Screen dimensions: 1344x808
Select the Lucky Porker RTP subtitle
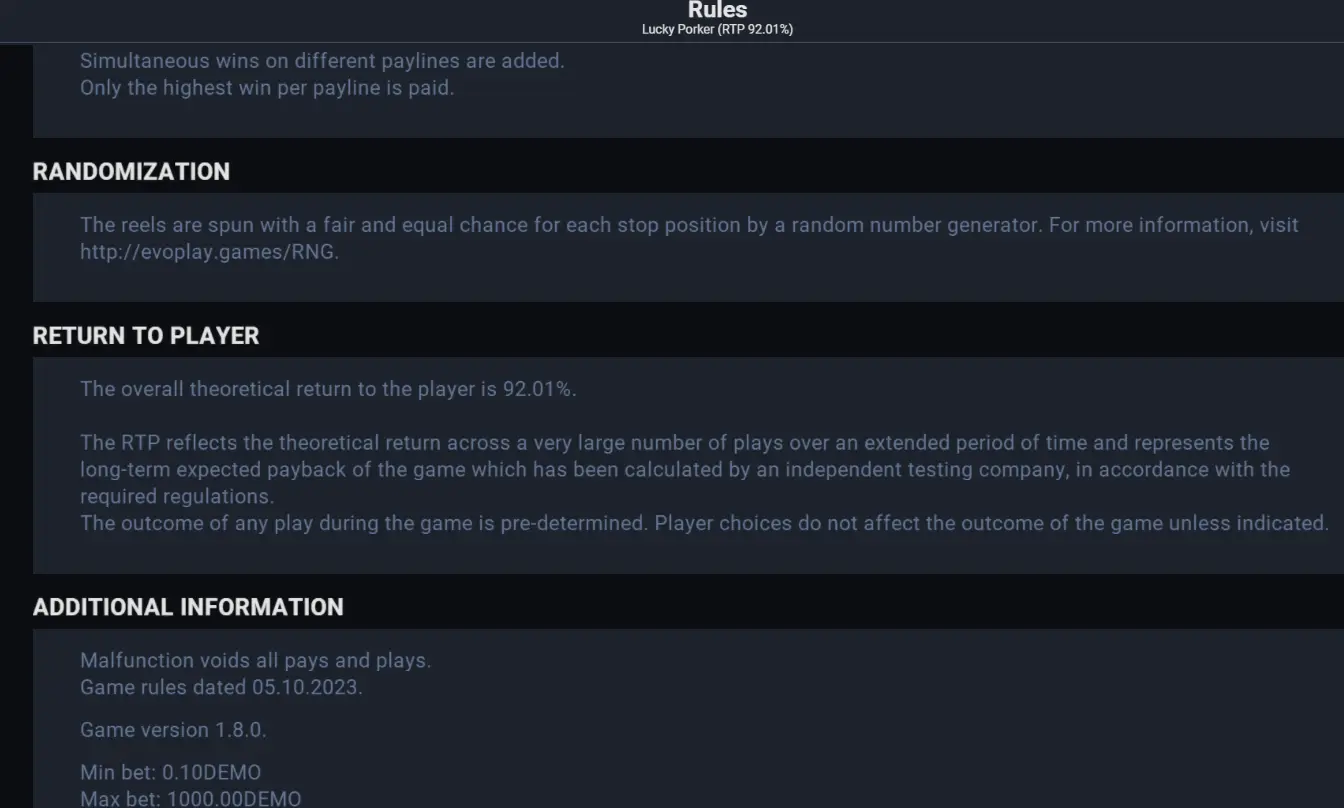(x=717, y=29)
